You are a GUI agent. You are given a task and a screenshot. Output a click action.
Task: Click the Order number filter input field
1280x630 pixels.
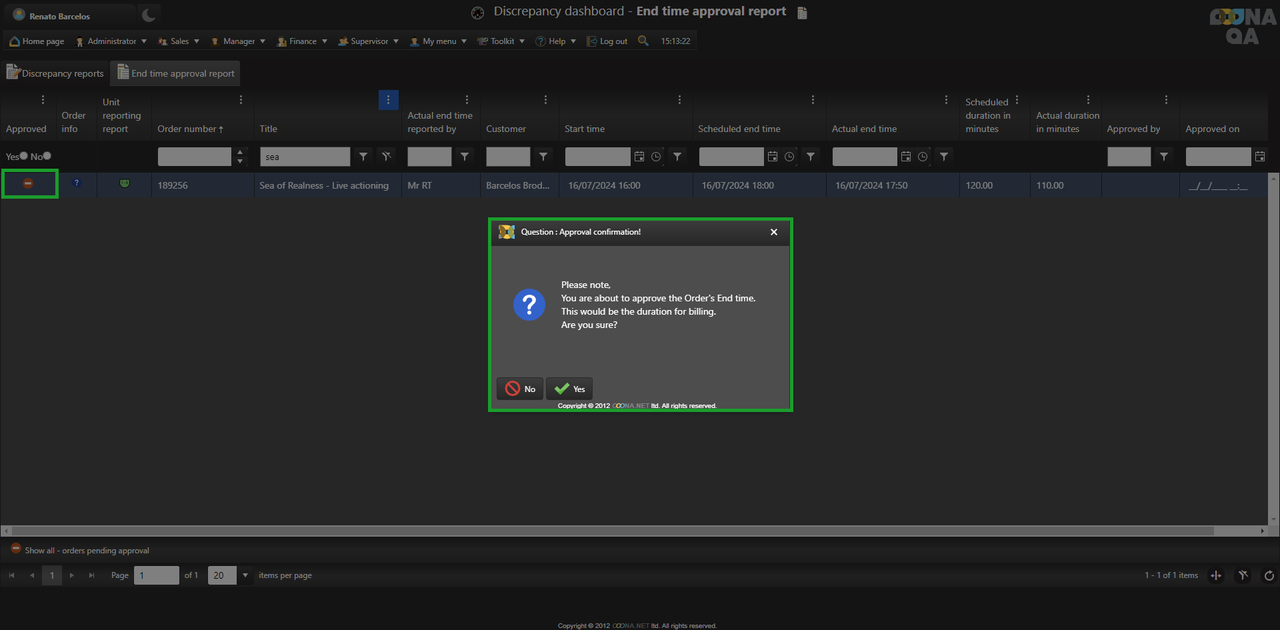pos(194,157)
